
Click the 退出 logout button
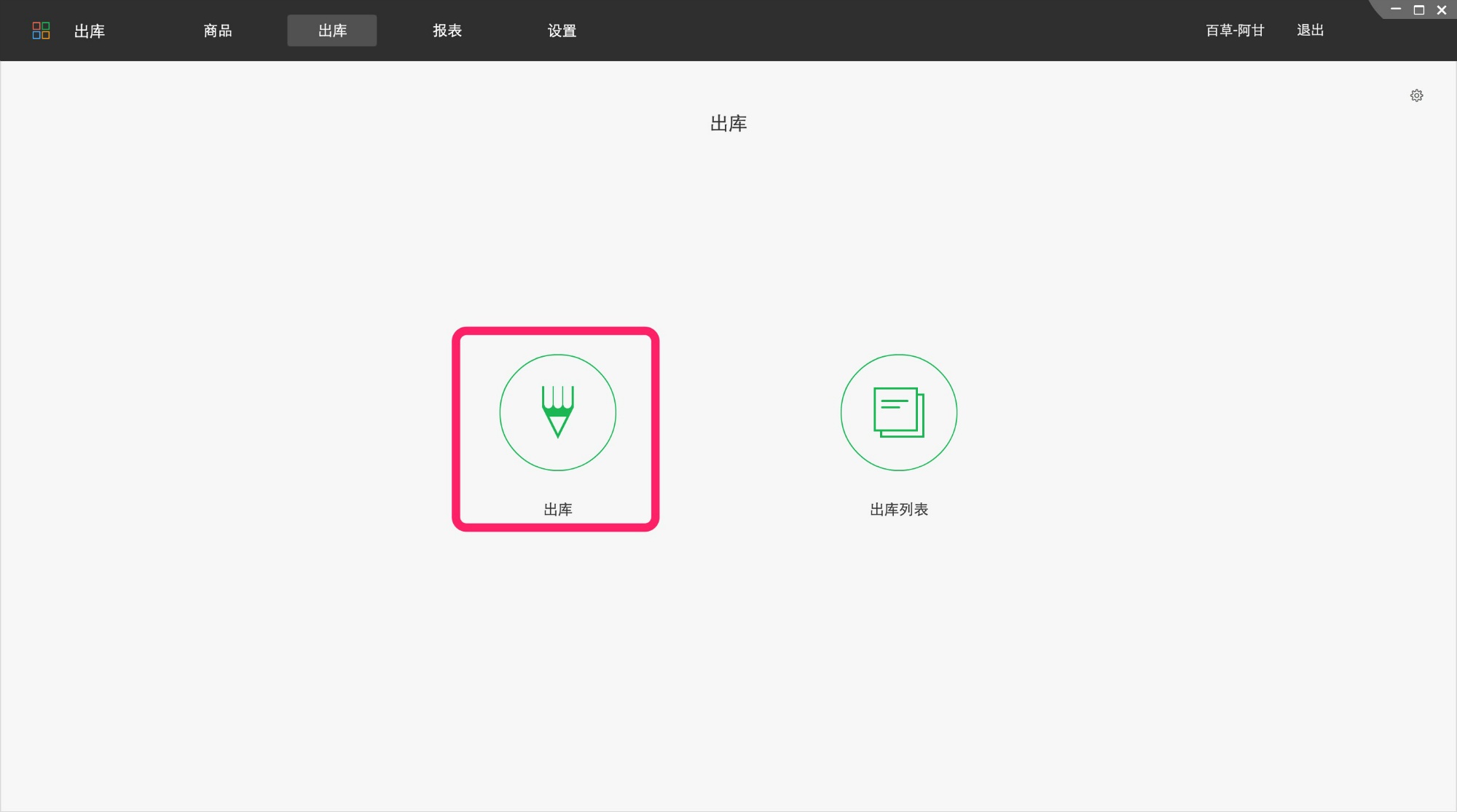[1310, 31]
